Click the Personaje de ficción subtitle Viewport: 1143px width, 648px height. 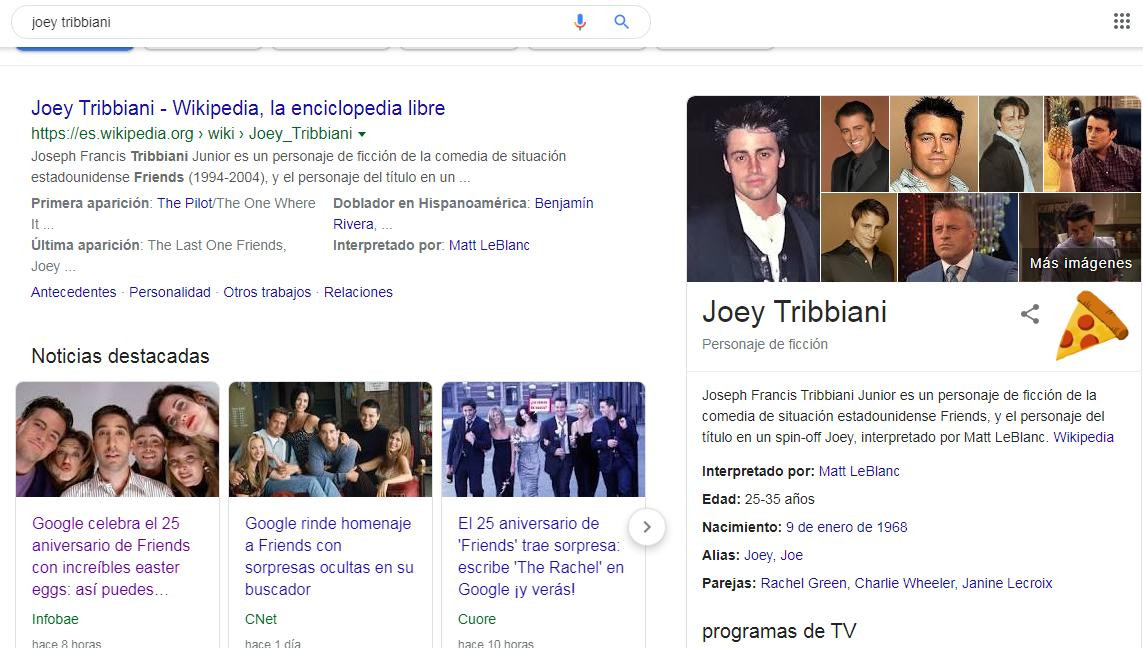coord(765,344)
